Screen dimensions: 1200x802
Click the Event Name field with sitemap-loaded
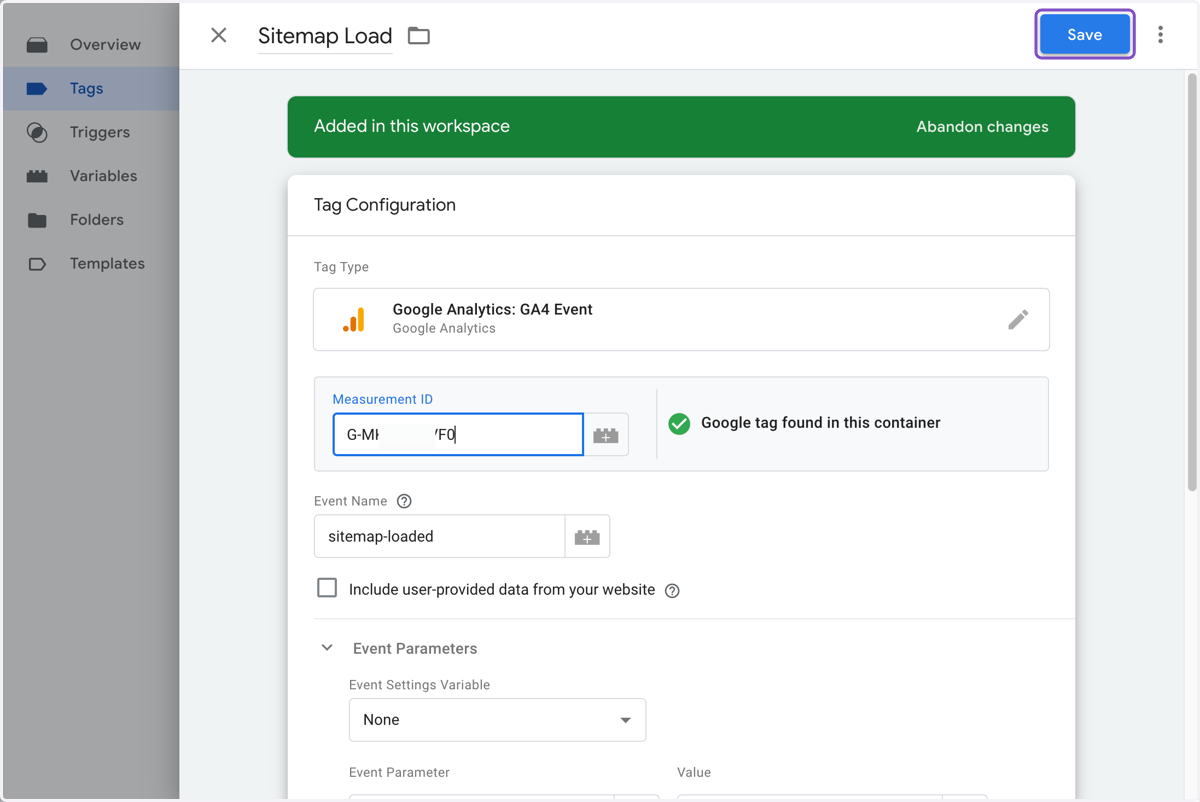click(440, 537)
